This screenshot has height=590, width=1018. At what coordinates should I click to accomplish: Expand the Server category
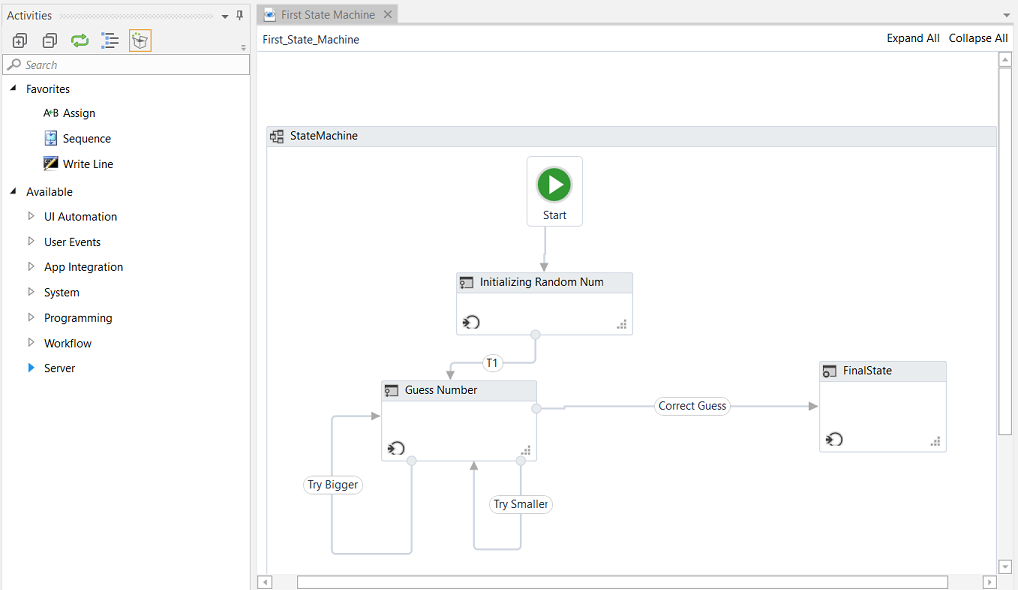pyautogui.click(x=29, y=367)
